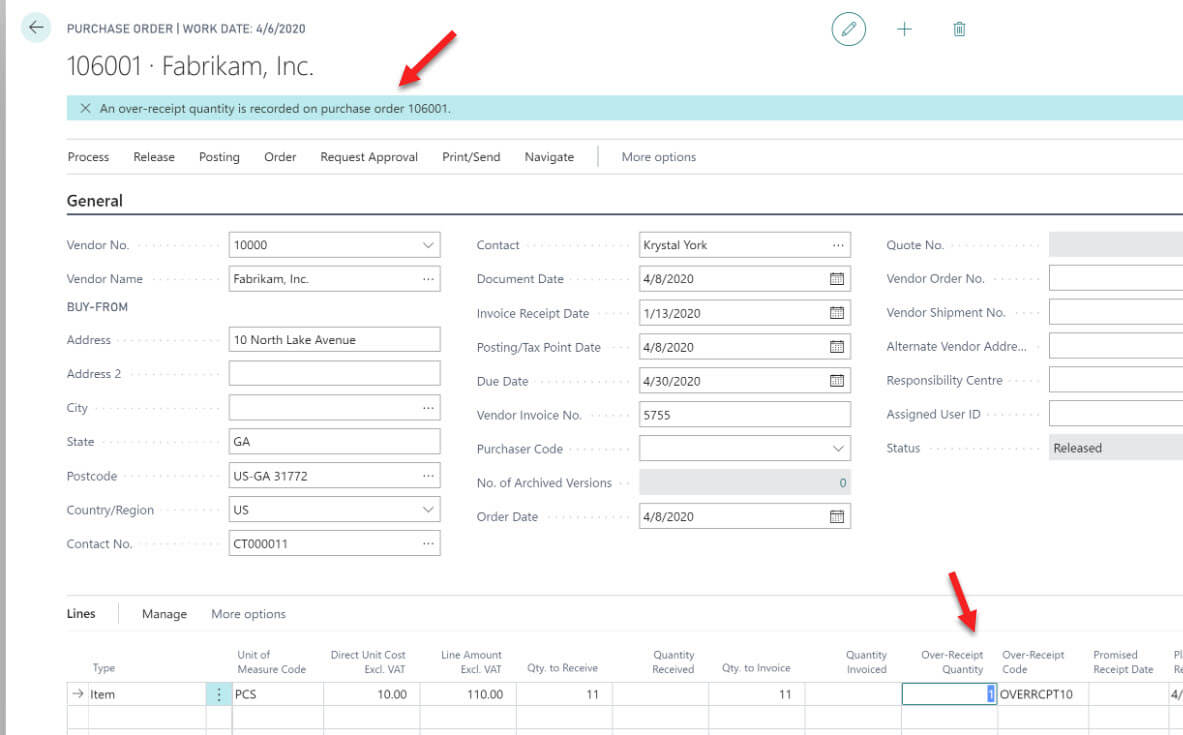Click More options in the action bar
Image resolution: width=1183 pixels, height=735 pixels.
pyautogui.click(x=658, y=157)
